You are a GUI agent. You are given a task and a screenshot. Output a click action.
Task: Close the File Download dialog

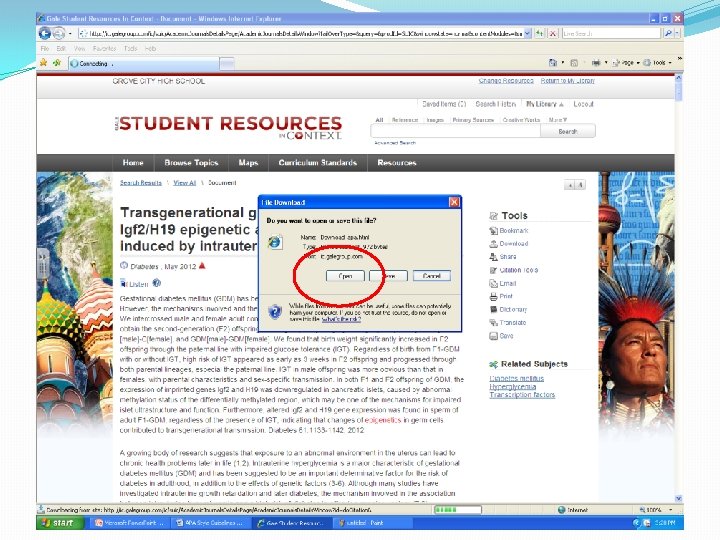[454, 202]
